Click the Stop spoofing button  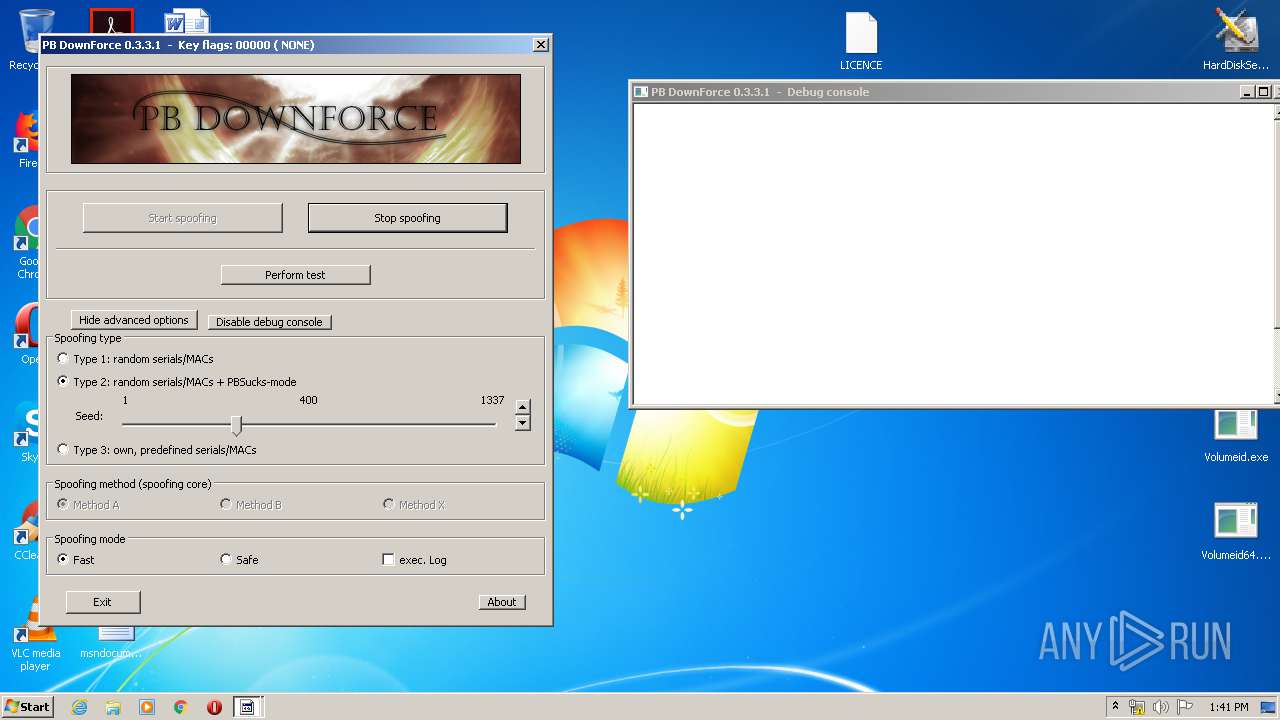pyautogui.click(x=407, y=218)
